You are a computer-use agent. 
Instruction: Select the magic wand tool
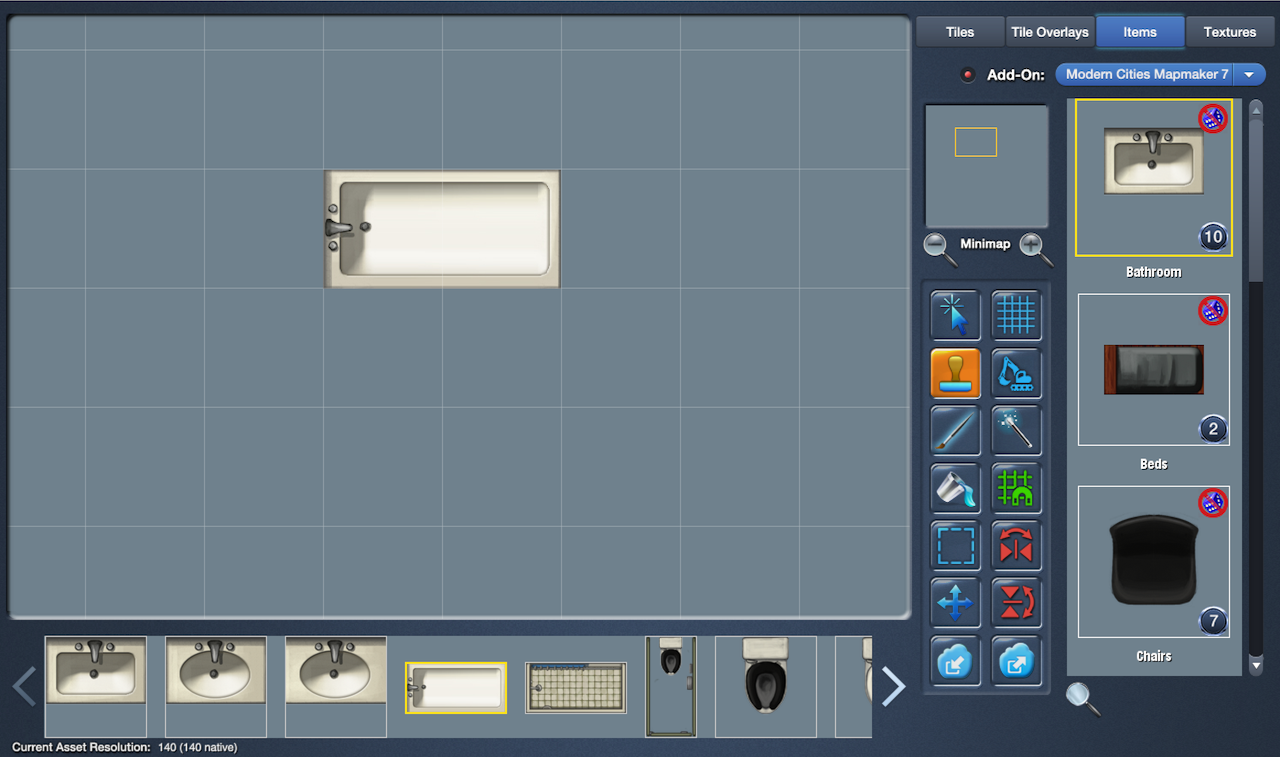pos(1016,431)
